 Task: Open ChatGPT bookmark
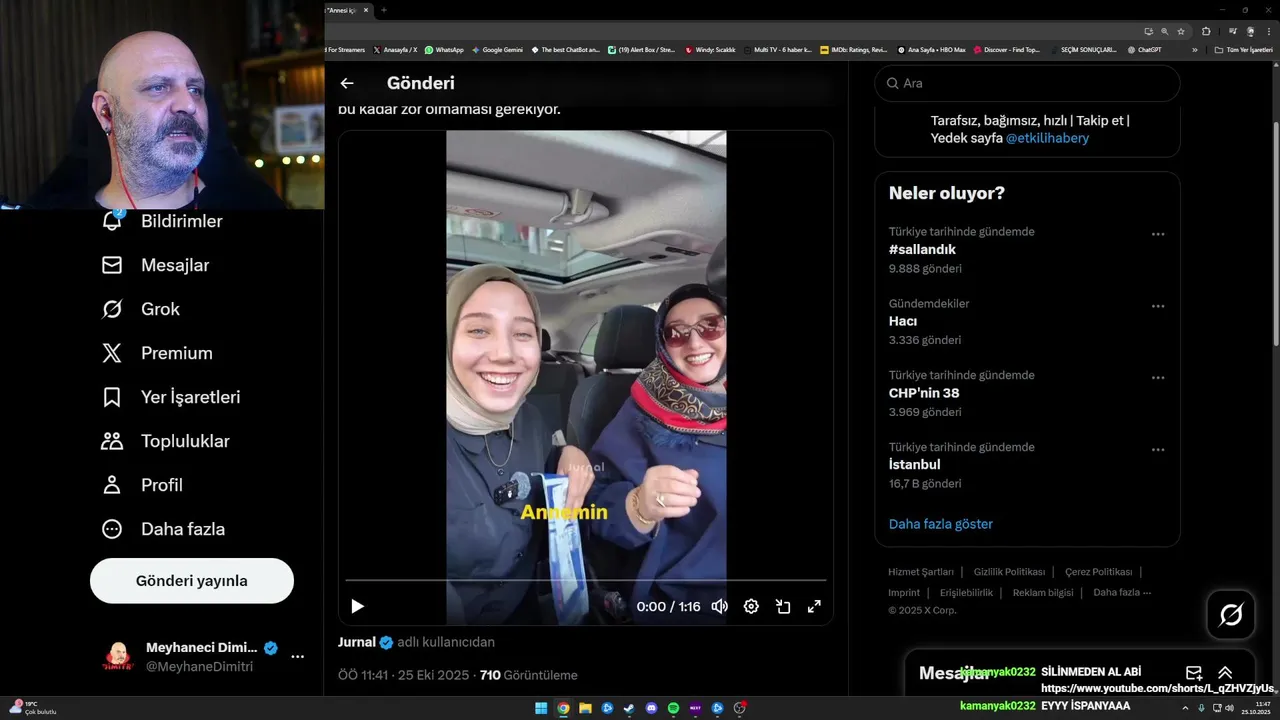[1144, 49]
